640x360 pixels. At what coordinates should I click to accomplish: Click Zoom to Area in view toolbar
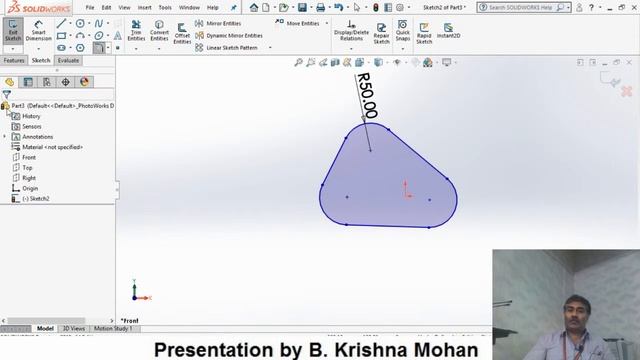311,62
